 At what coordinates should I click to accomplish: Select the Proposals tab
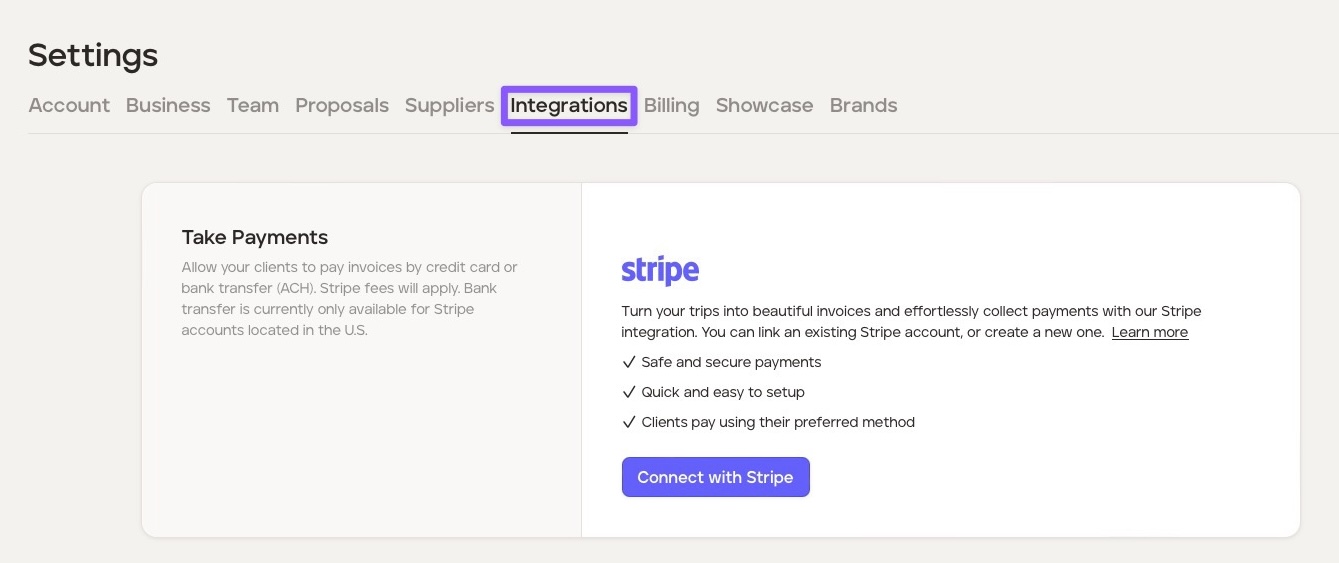coord(341,105)
